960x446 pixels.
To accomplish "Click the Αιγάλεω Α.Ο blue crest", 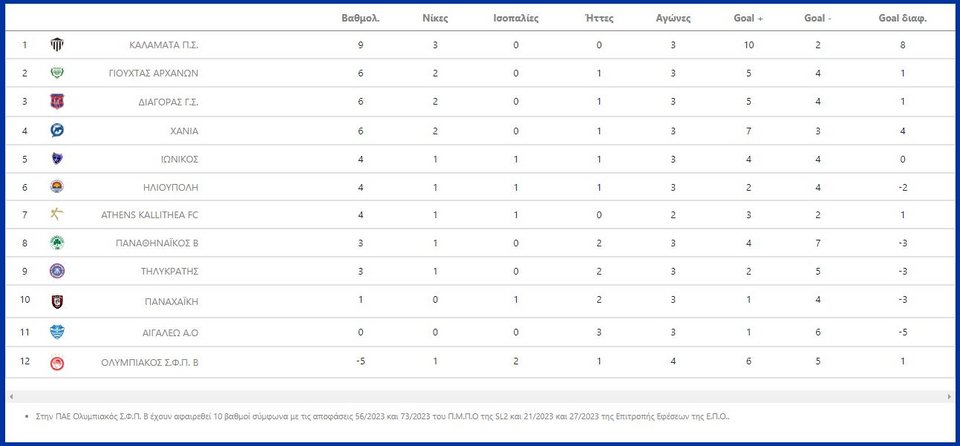I will (57, 332).
